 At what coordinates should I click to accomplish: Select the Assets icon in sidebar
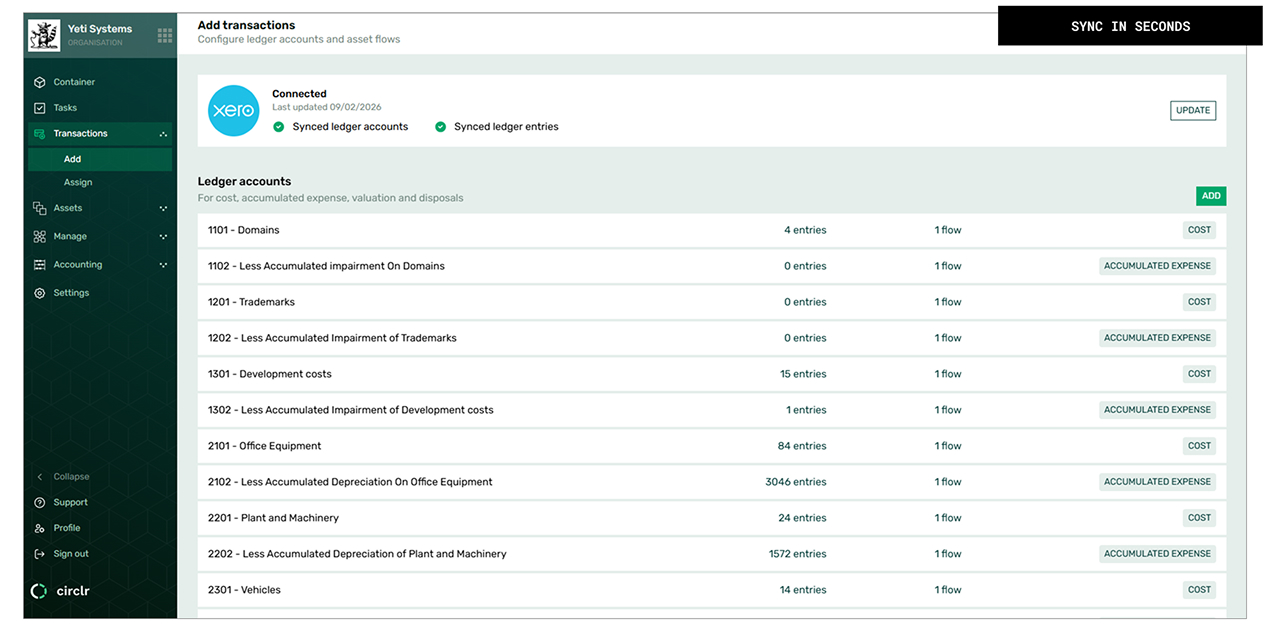tap(38, 208)
